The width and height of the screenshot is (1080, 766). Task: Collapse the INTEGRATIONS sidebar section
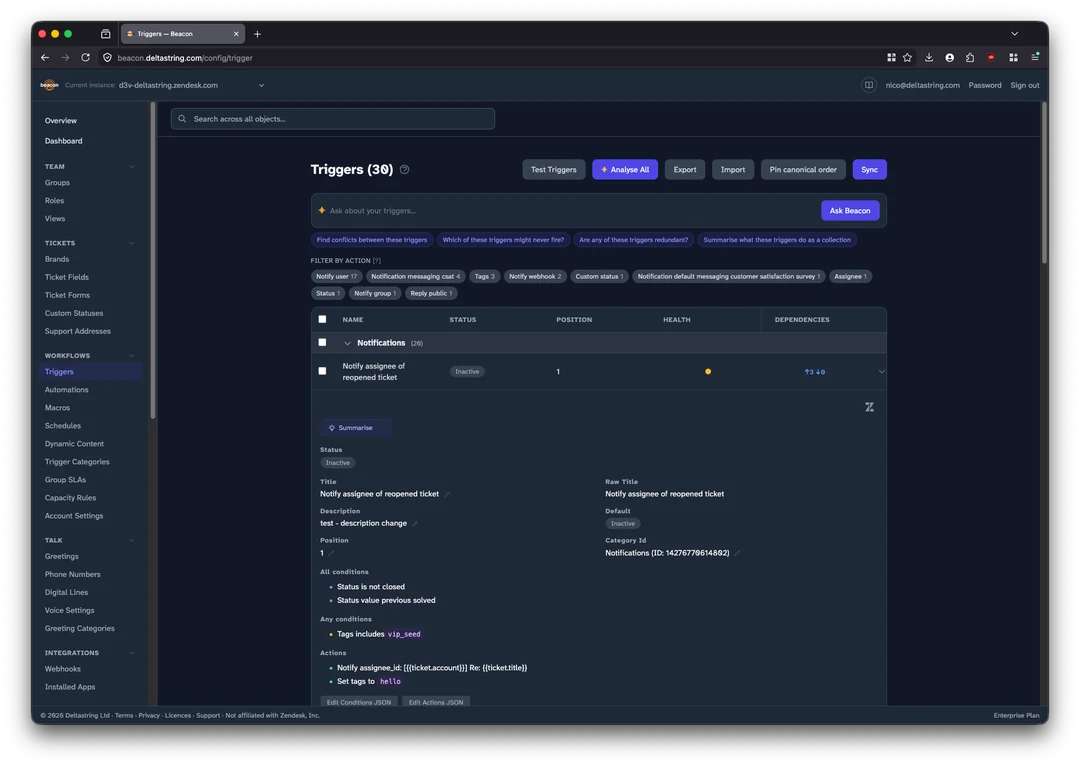(131, 653)
